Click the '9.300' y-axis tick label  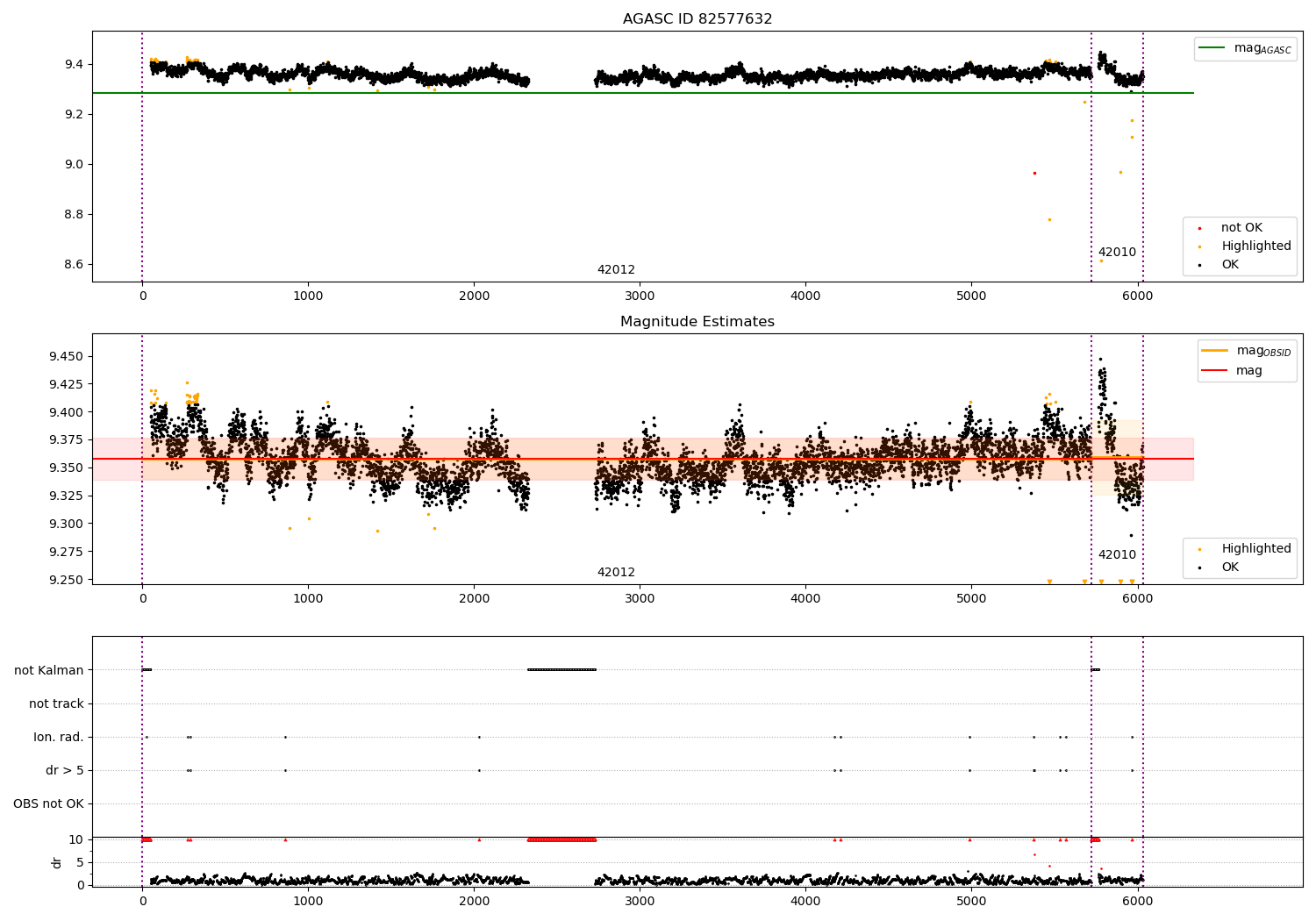[67, 524]
